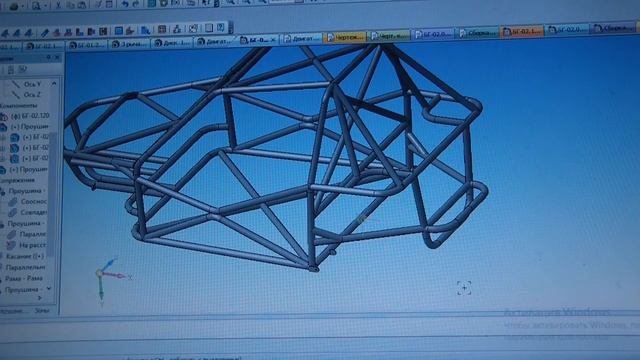Switch to the green 'Черт' document tab

[x=389, y=36]
